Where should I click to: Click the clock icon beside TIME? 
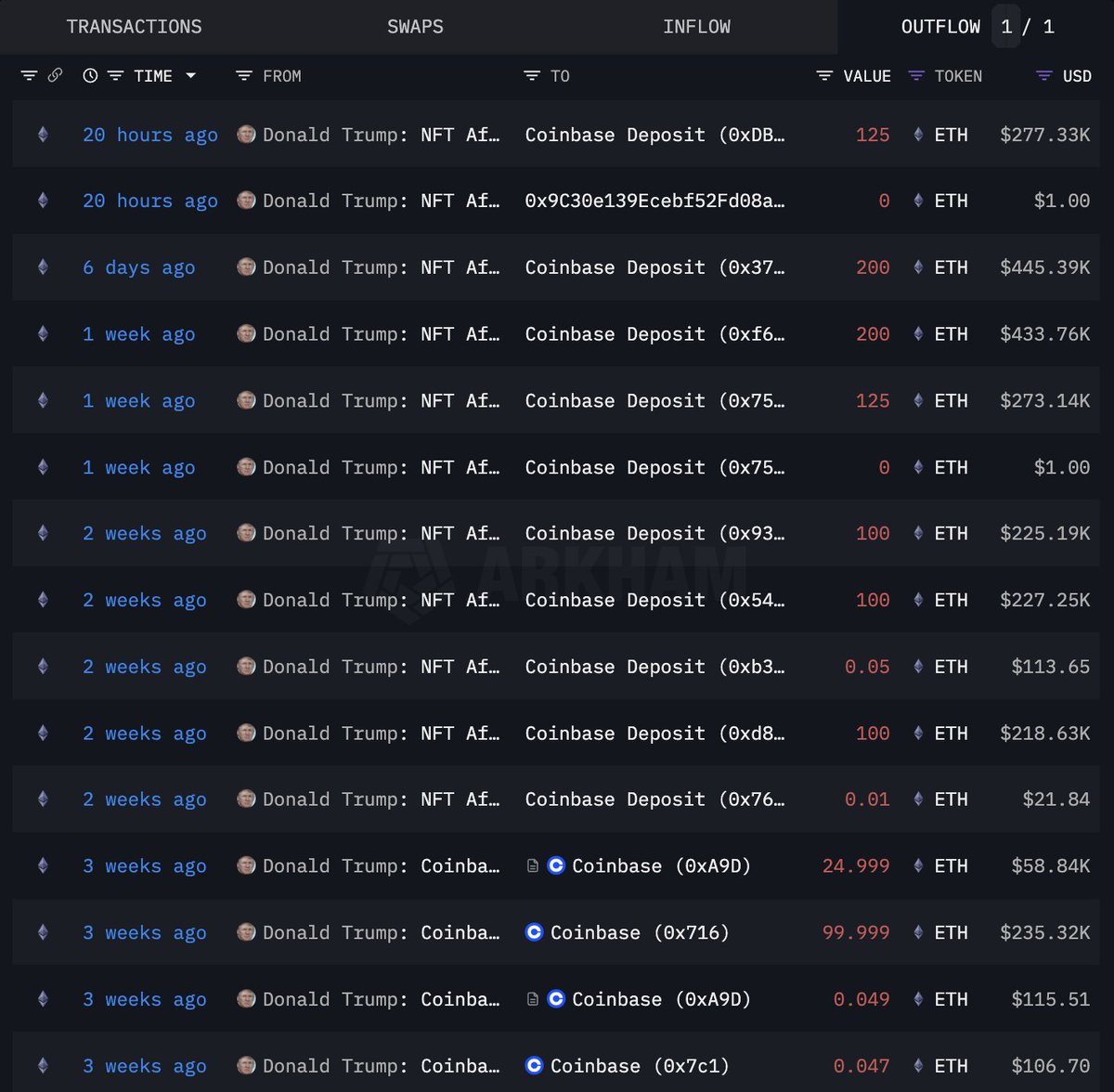tap(90, 76)
